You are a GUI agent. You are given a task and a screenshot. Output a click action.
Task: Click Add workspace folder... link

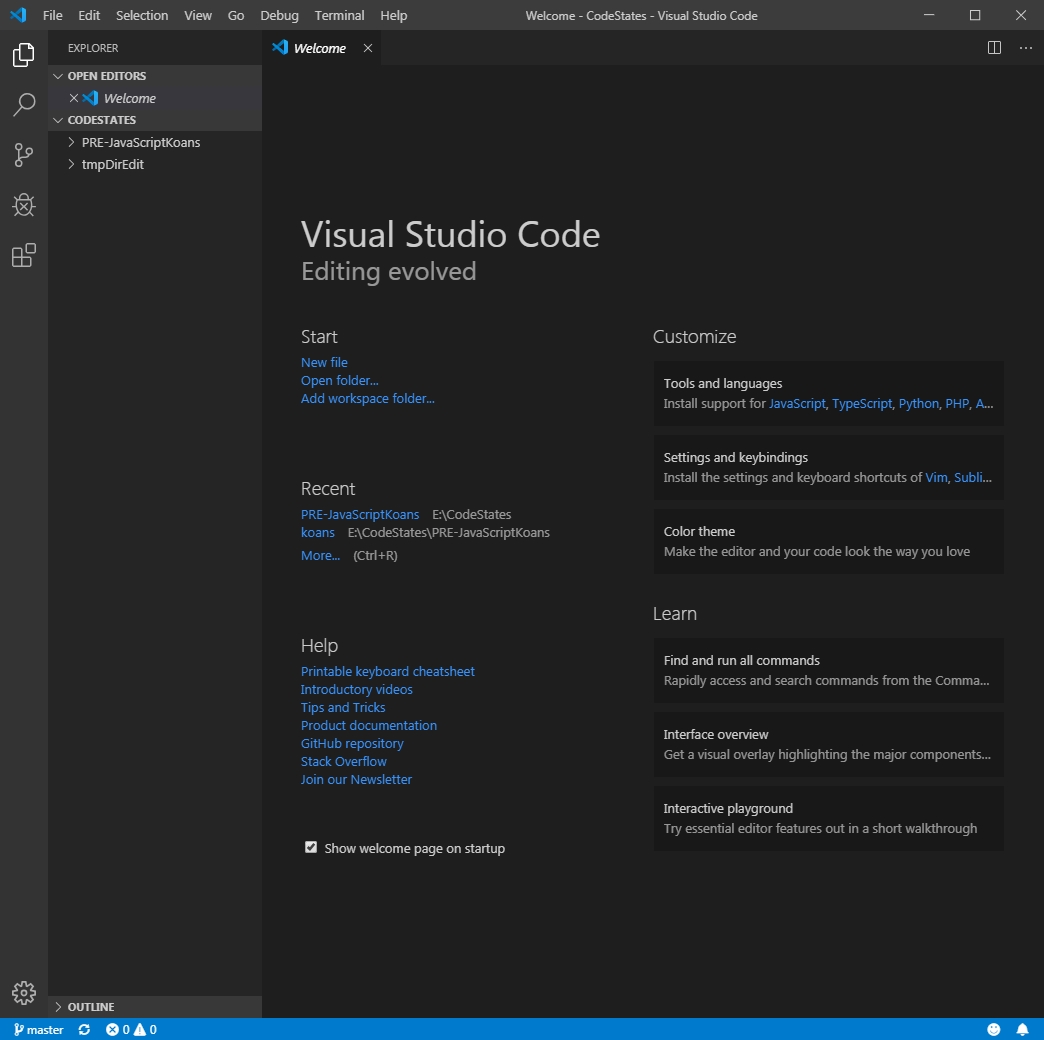368,398
